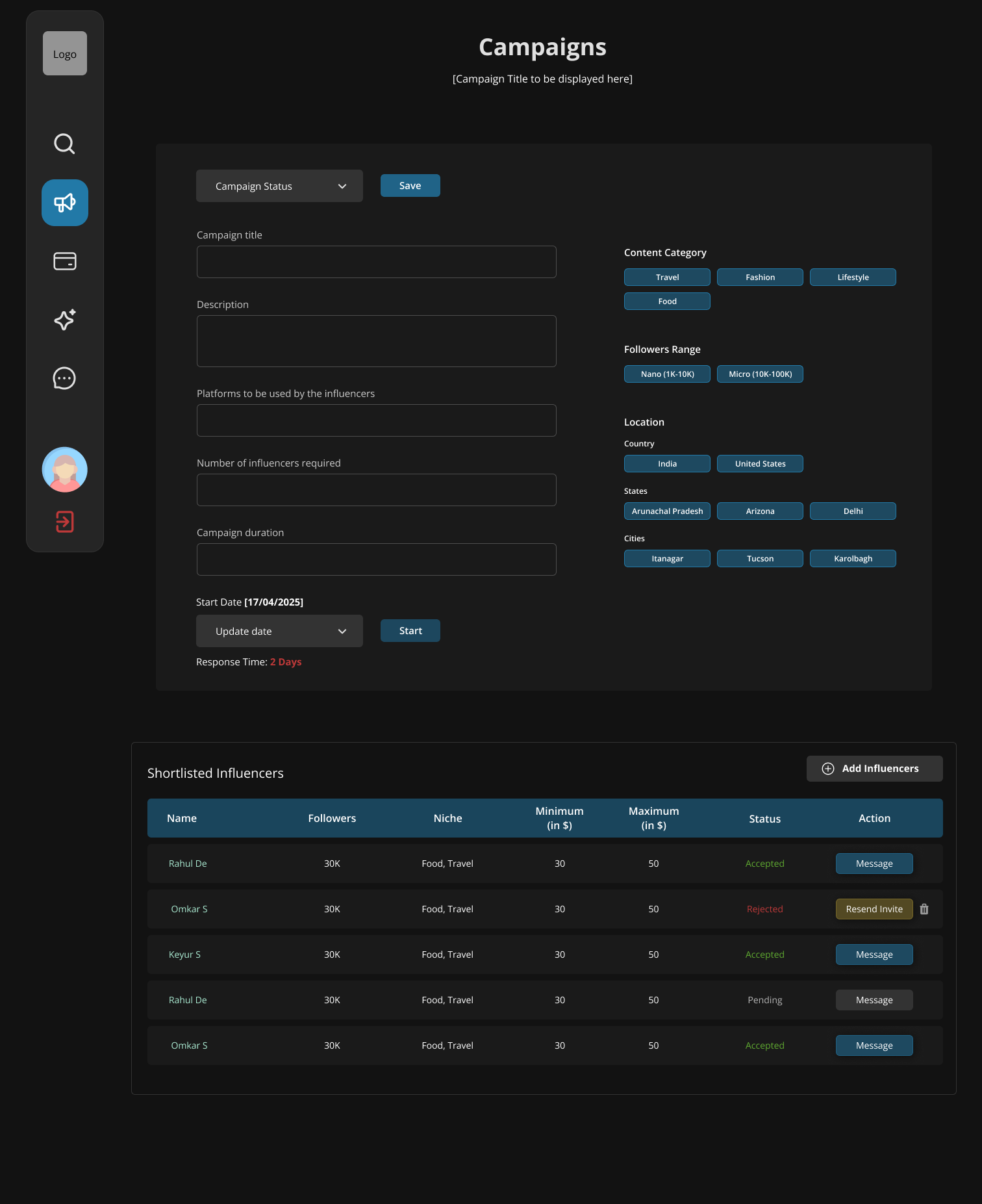Toggle the Travel category tag
The height and width of the screenshot is (1204, 982).
click(667, 277)
